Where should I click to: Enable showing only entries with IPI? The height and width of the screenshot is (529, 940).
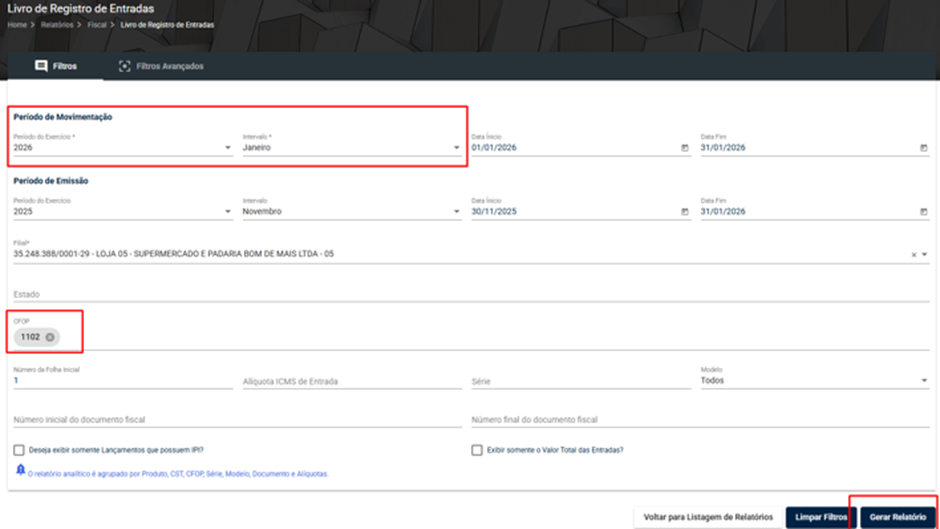[19, 450]
